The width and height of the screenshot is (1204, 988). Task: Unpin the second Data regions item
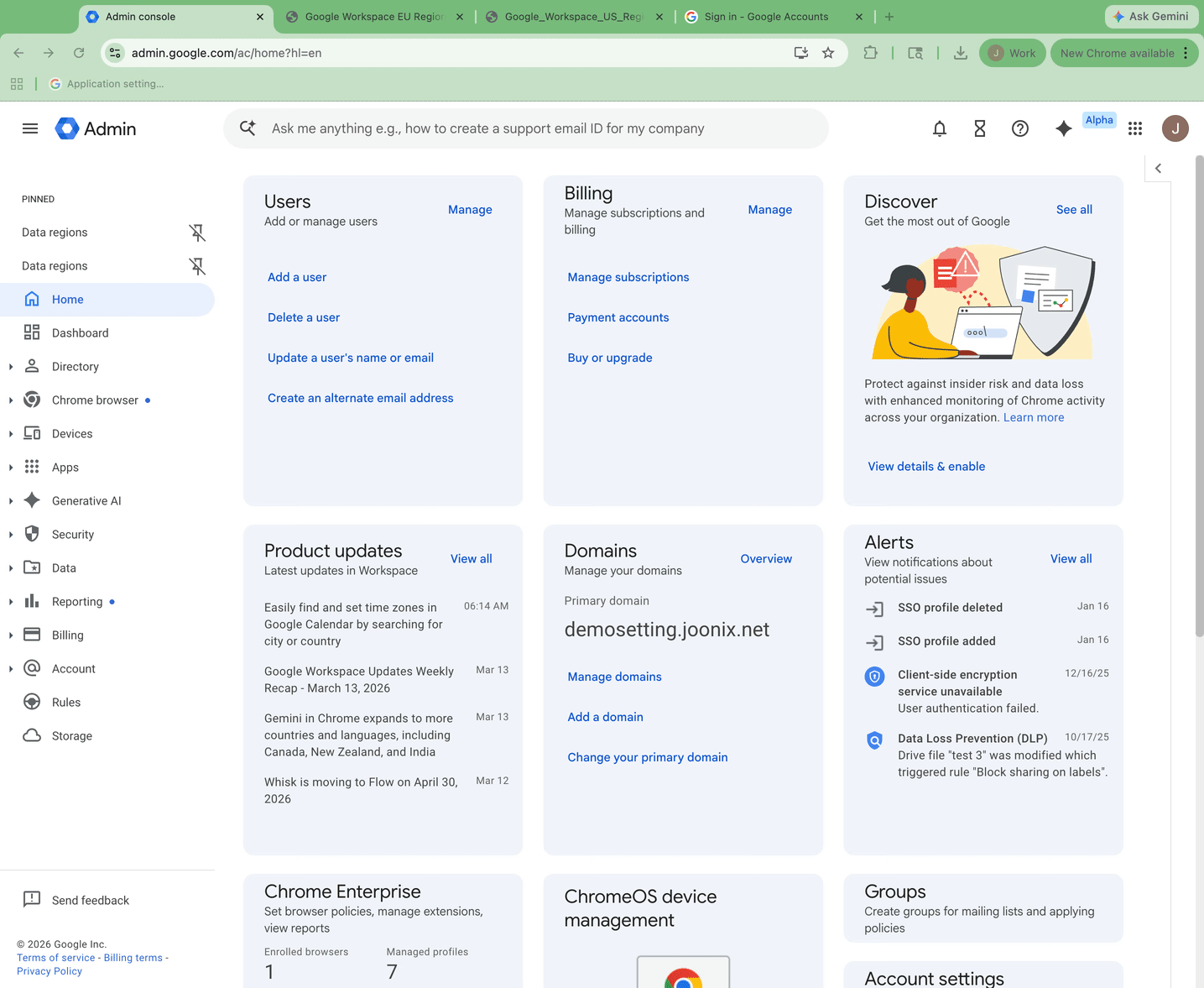[x=197, y=266]
